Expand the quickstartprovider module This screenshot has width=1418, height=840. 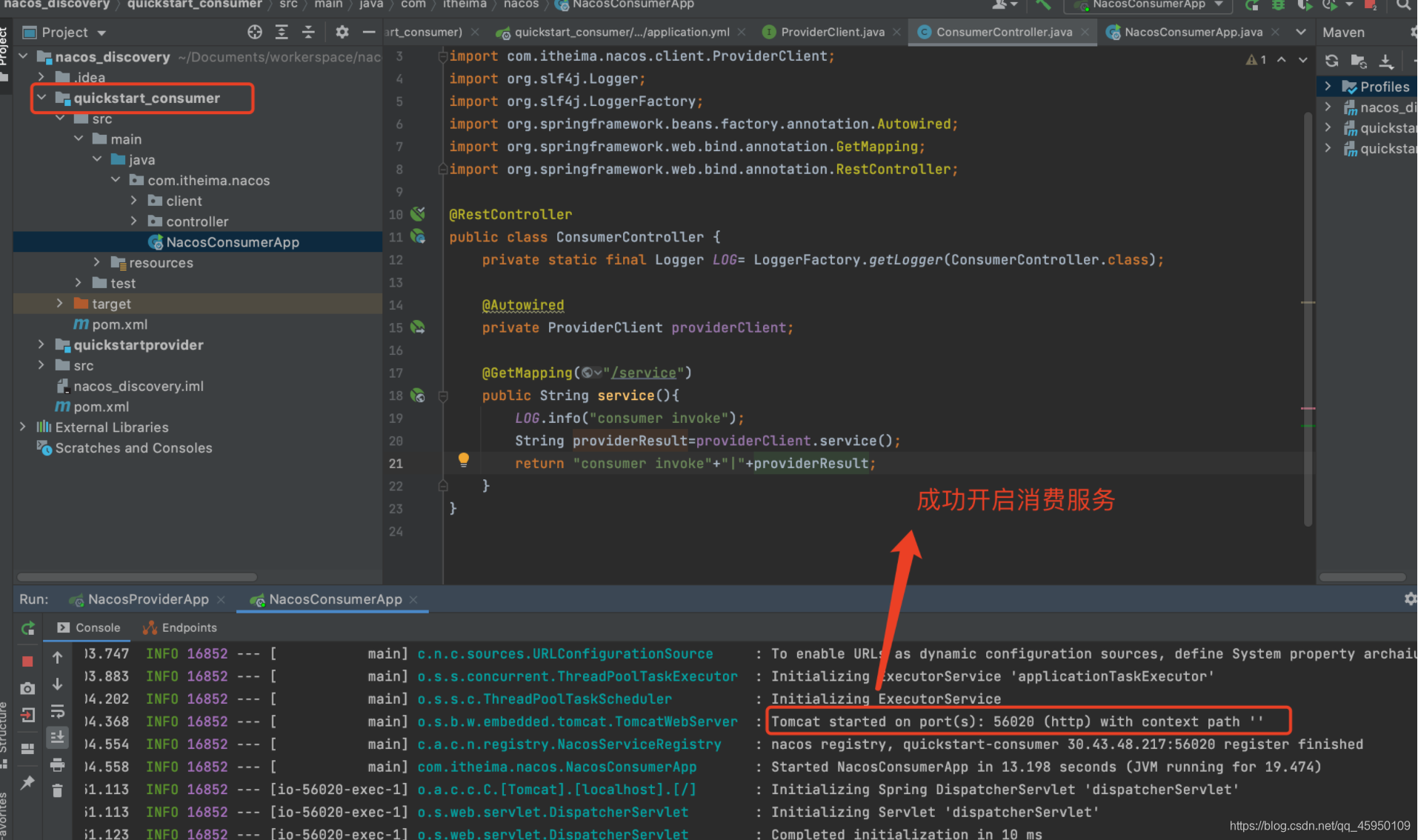pos(42,344)
